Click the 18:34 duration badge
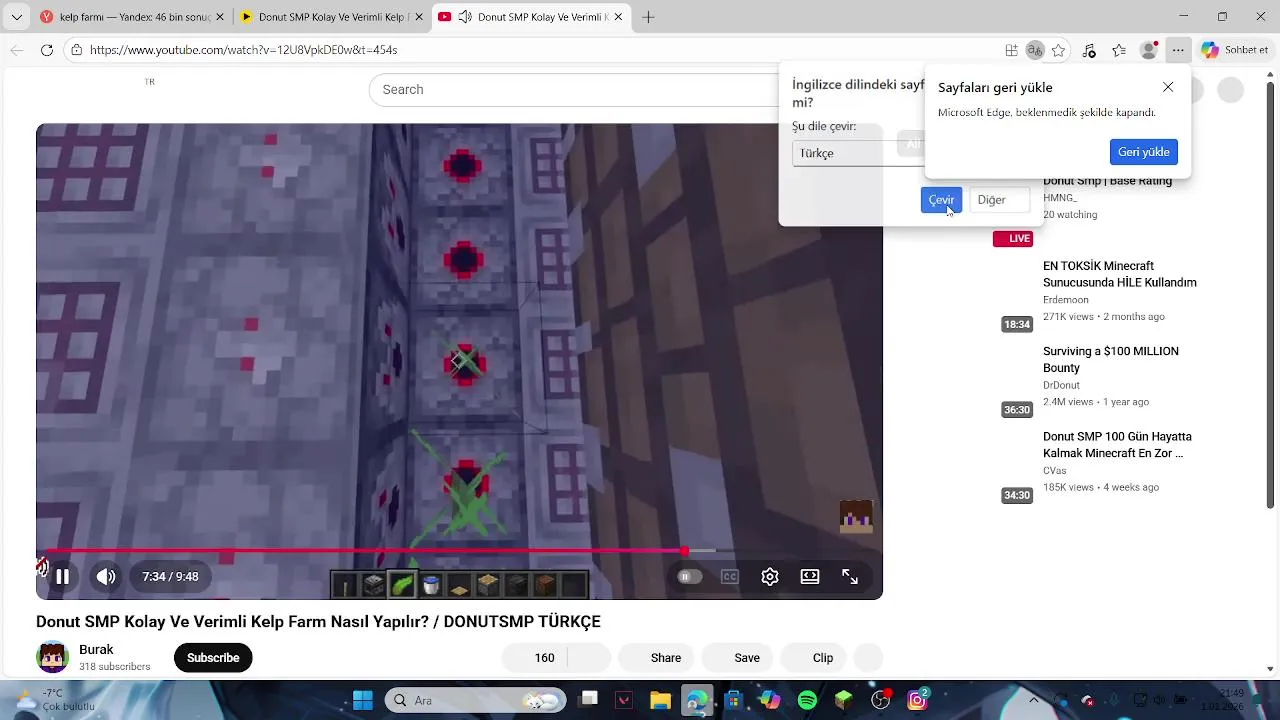This screenshot has width=1280, height=720. coord(1017,324)
